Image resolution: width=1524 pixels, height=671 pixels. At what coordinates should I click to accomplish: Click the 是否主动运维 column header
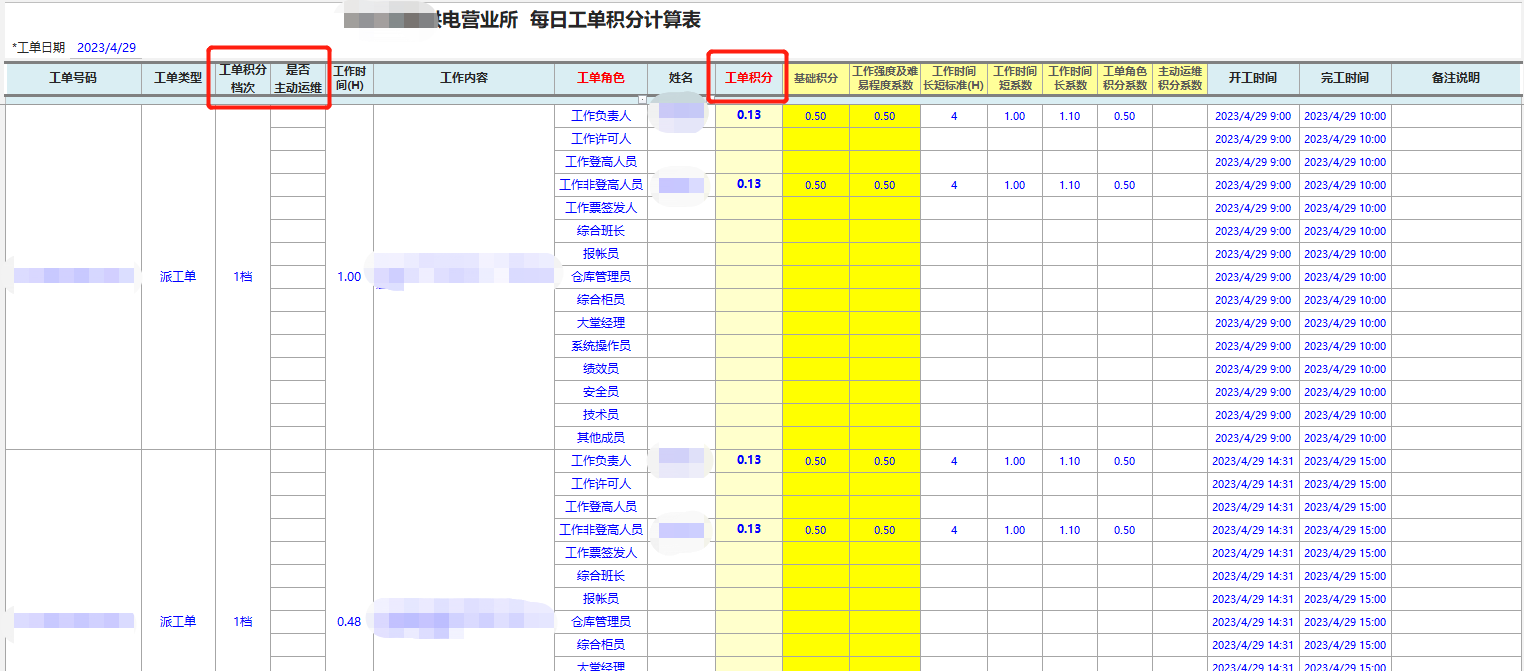coord(298,78)
